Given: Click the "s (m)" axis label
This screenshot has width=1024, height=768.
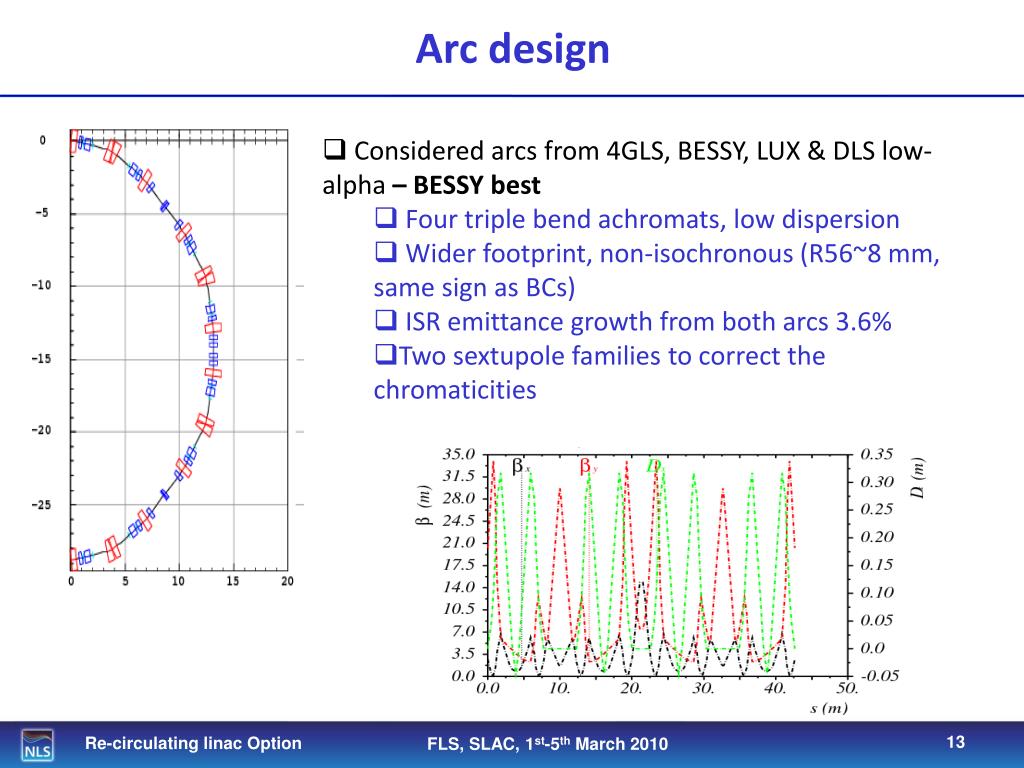Looking at the screenshot, I should pos(828,708).
